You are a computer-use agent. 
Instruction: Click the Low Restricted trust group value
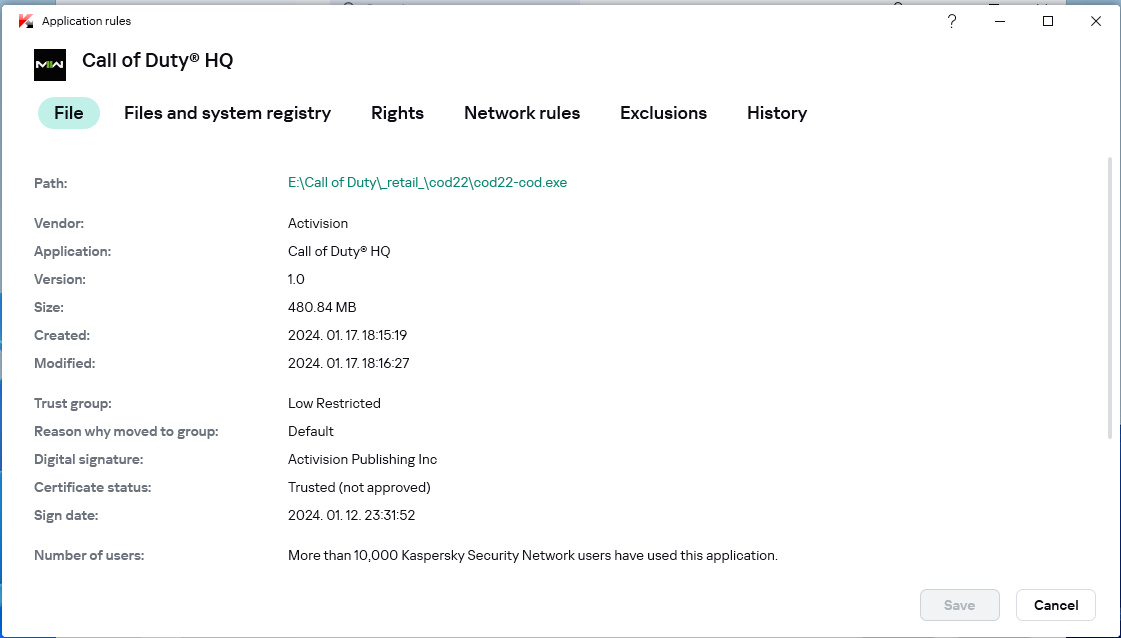334,403
